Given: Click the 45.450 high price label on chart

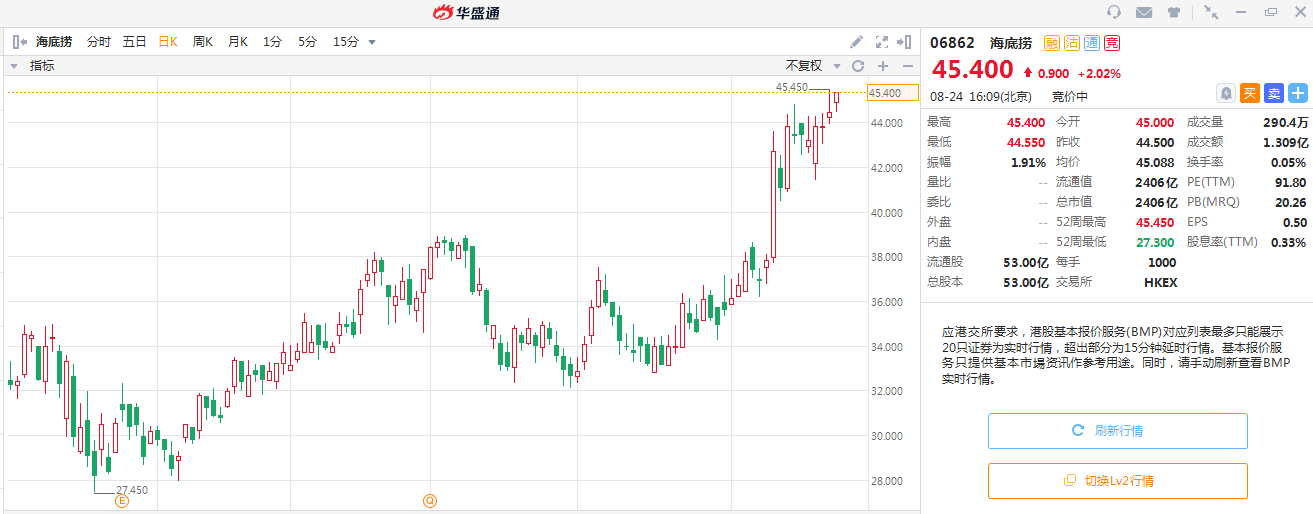Looking at the screenshot, I should 792,87.
